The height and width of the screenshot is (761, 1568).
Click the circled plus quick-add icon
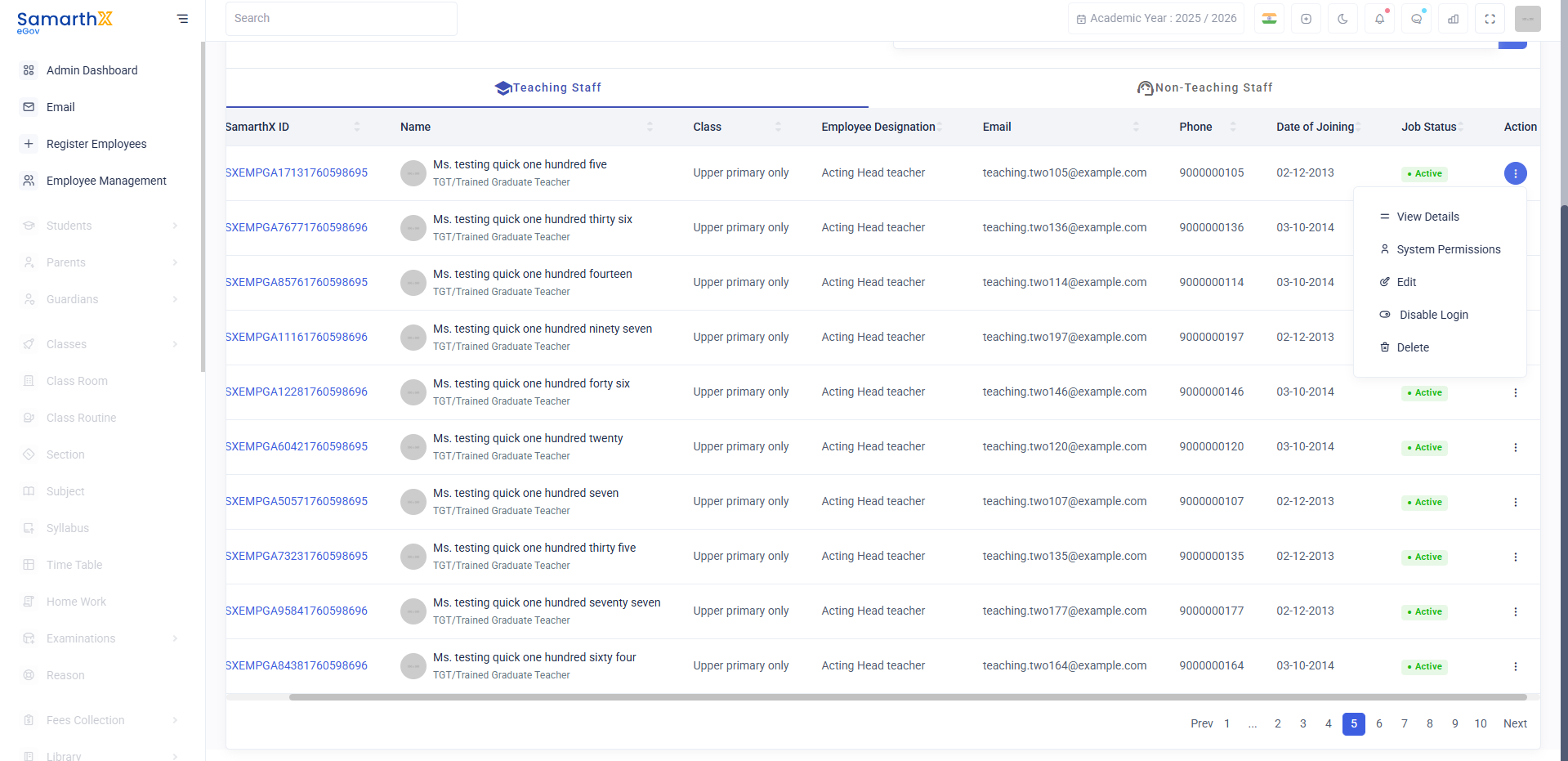pyautogui.click(x=1306, y=19)
